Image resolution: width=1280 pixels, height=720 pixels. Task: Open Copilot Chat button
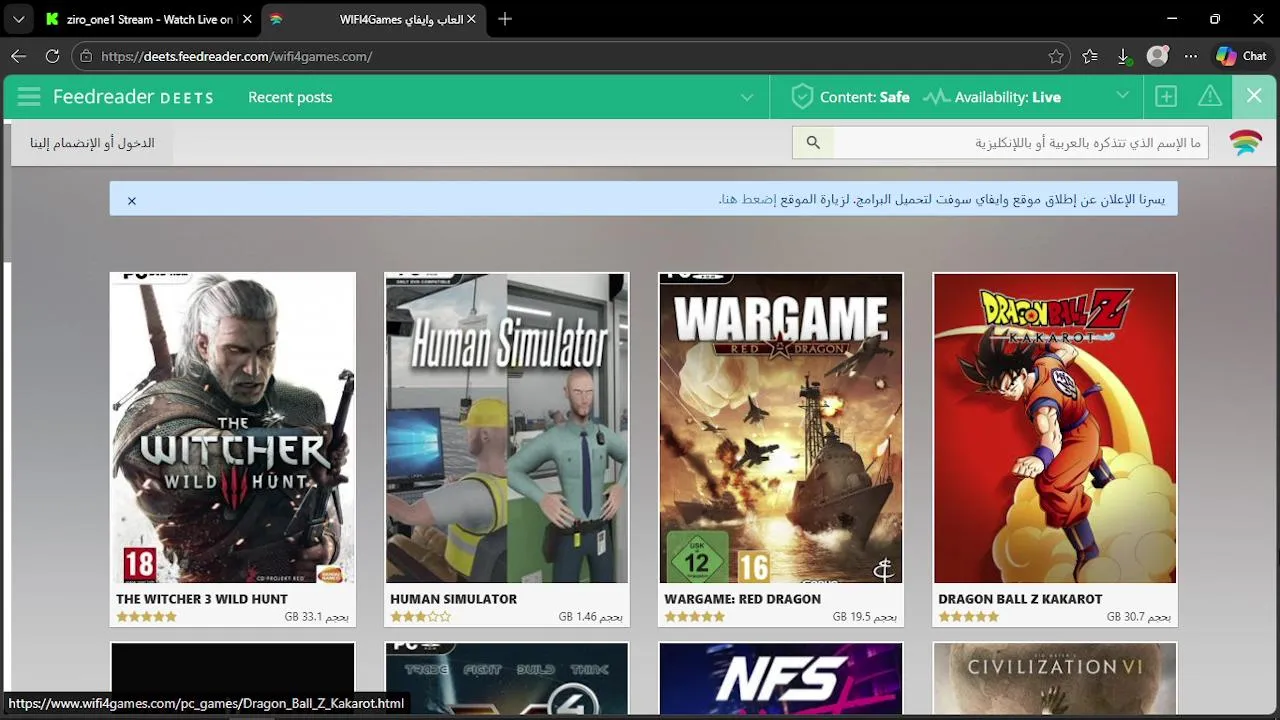(x=1241, y=56)
